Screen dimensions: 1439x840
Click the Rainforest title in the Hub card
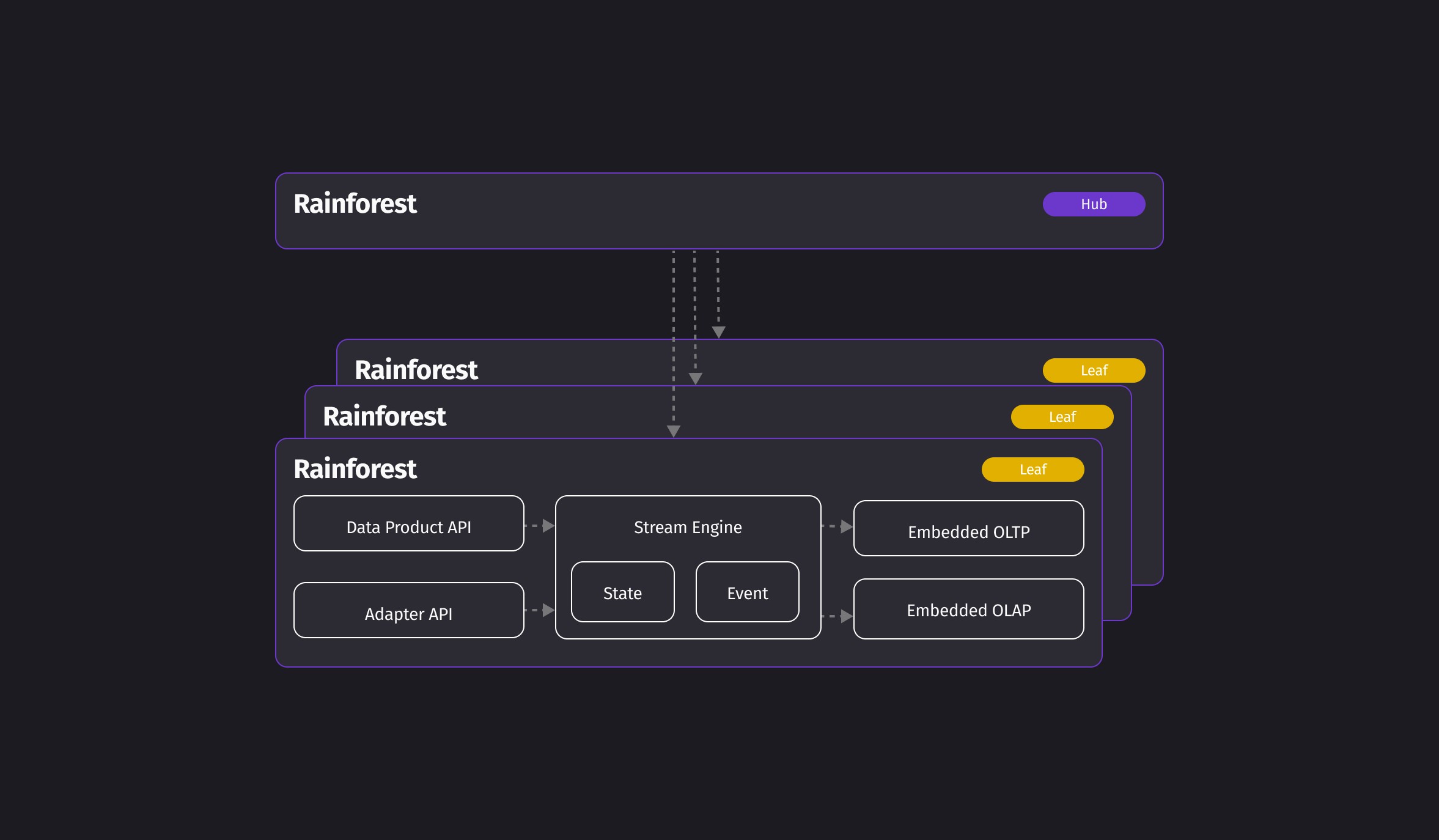pyautogui.click(x=355, y=204)
